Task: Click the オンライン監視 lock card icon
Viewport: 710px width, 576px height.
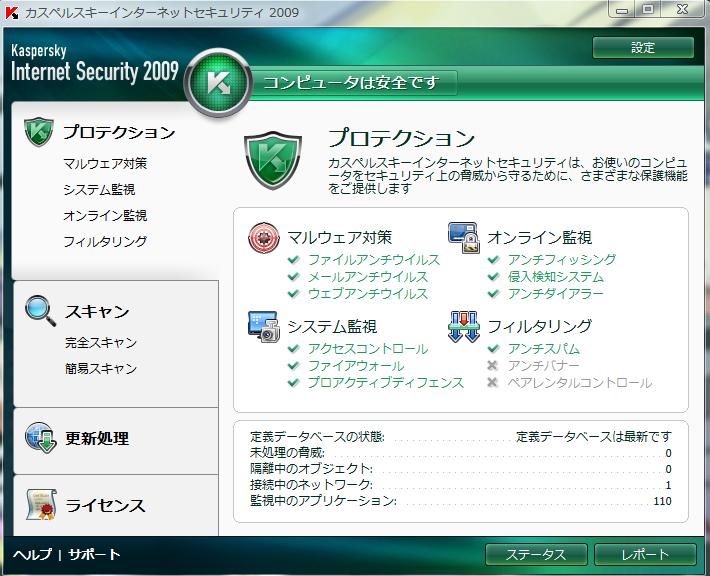Action: pos(464,238)
